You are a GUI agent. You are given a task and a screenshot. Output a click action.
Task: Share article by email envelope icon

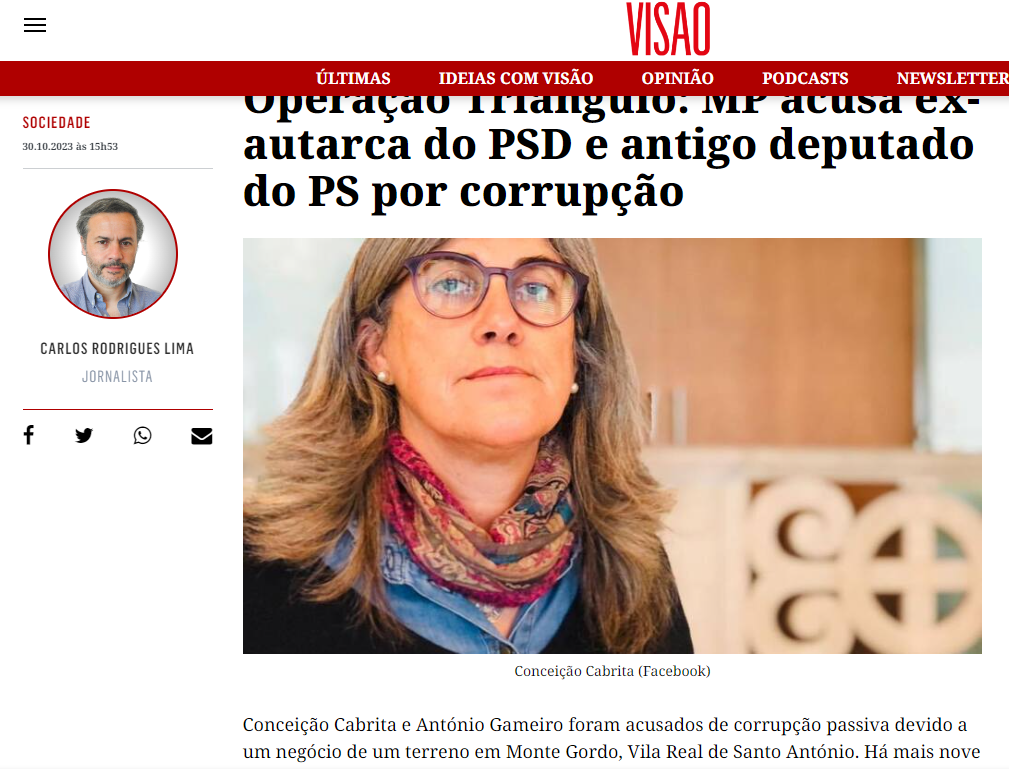tap(201, 436)
